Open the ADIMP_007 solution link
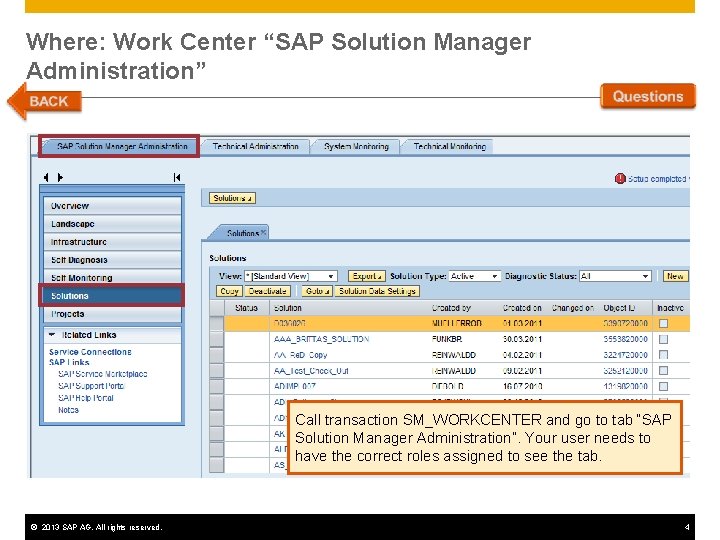The image size is (720, 540). coord(294,386)
